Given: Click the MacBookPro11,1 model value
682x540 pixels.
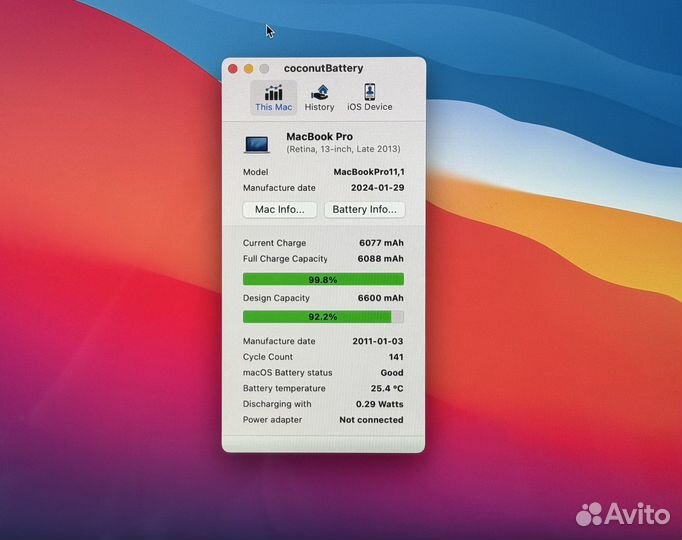Looking at the screenshot, I should (x=369, y=172).
